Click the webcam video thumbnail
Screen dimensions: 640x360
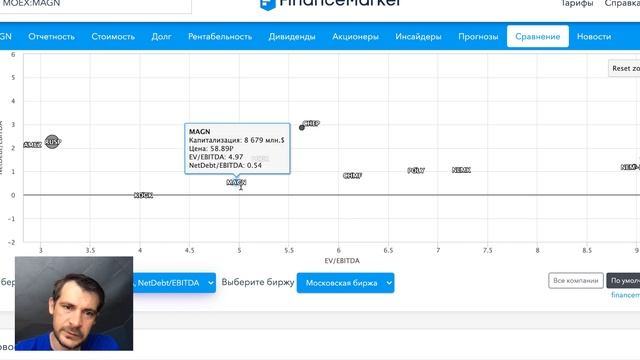coord(74,303)
